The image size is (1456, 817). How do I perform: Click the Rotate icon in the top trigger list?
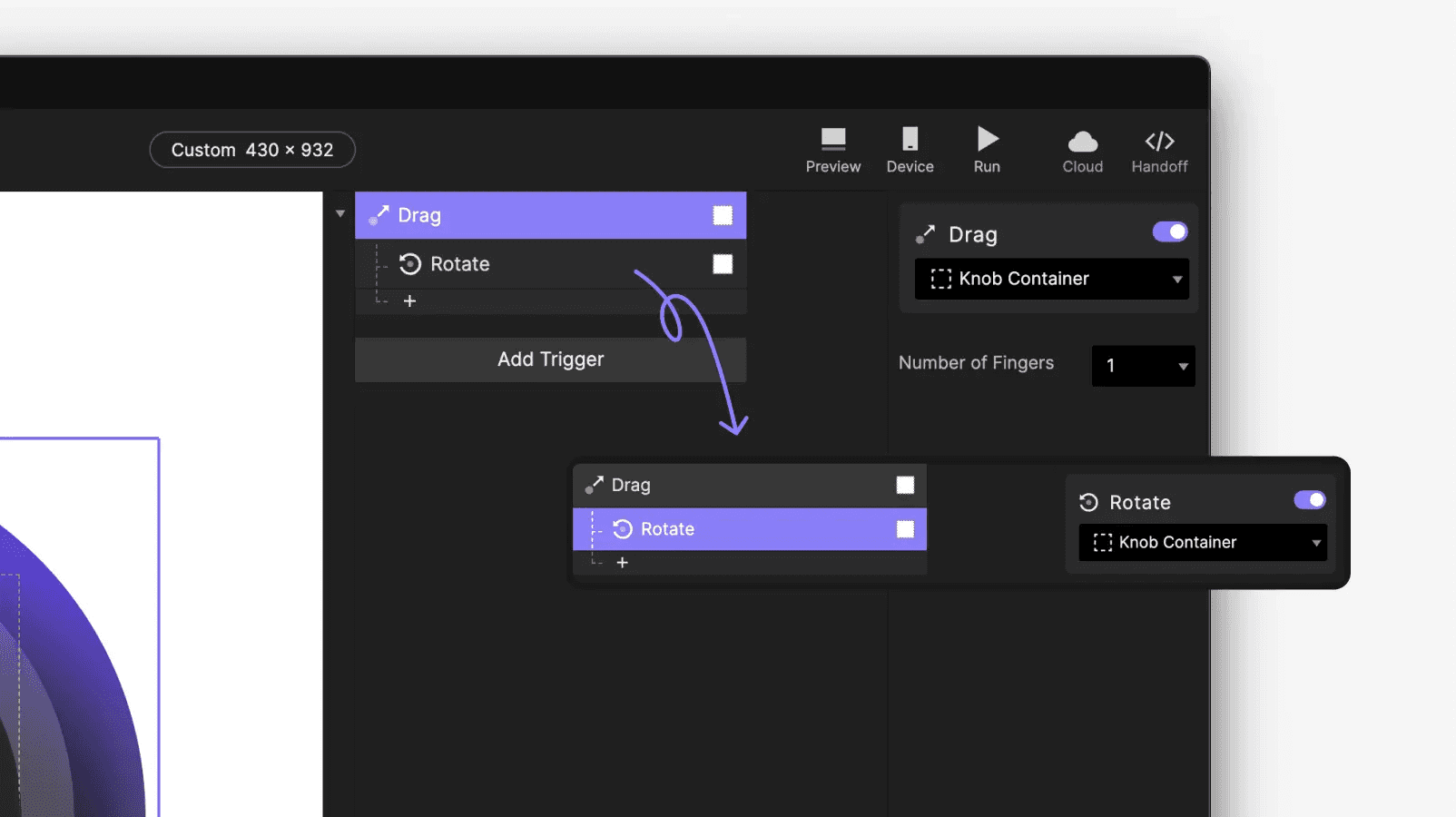[409, 264]
